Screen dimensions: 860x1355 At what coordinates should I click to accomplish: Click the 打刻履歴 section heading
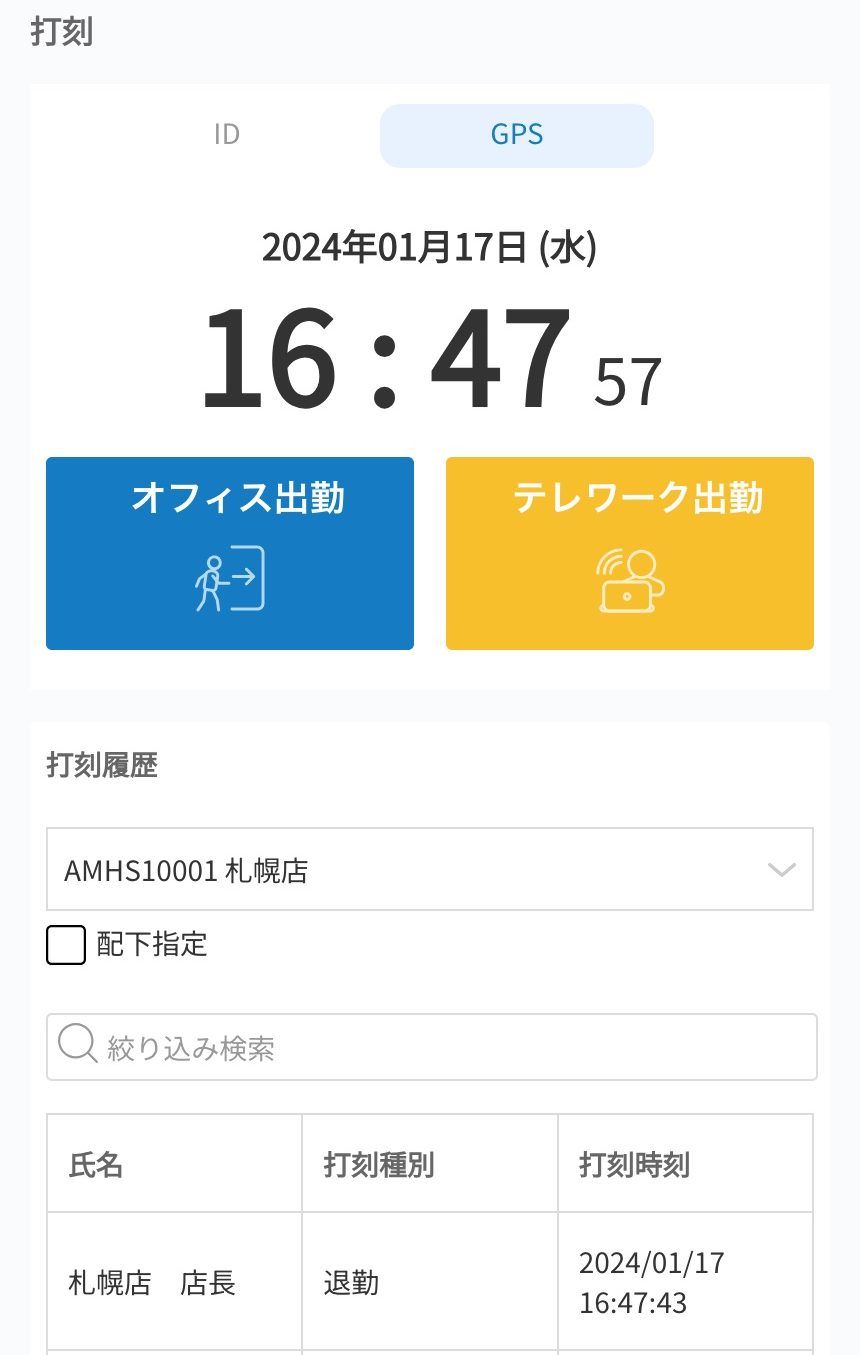[x=102, y=766]
